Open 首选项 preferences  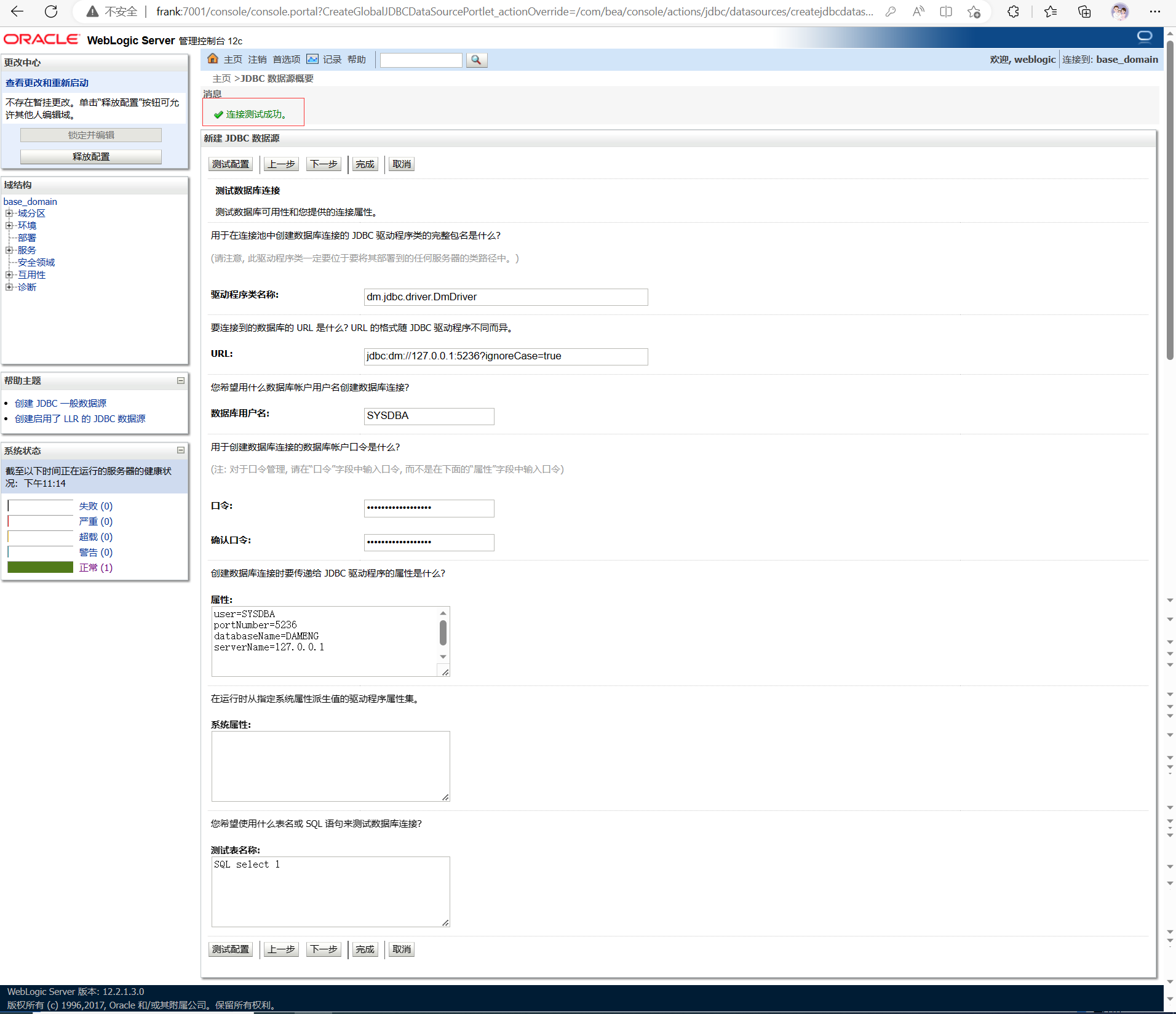[287, 60]
